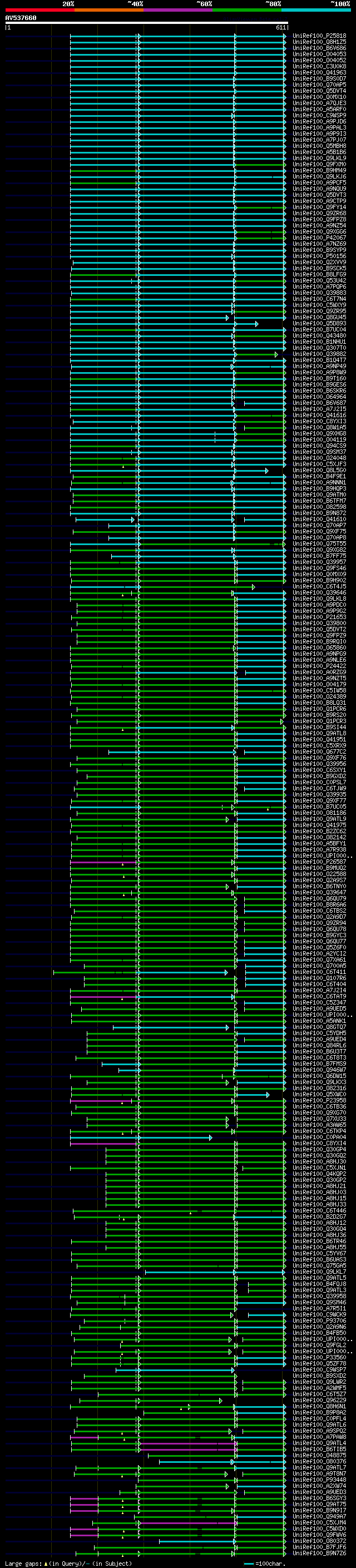This screenshot has width=356, height=1568.
Task: Open hit UniRef100_P25818
Action: pos(319,36)
